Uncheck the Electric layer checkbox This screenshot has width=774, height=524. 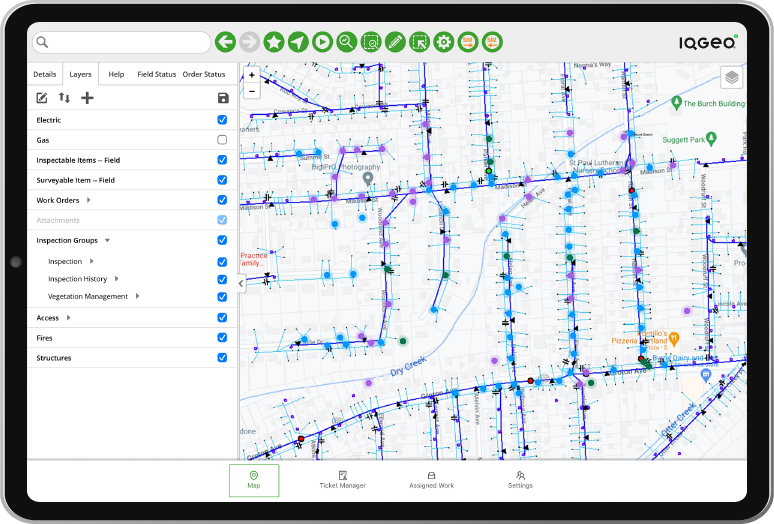pos(222,120)
